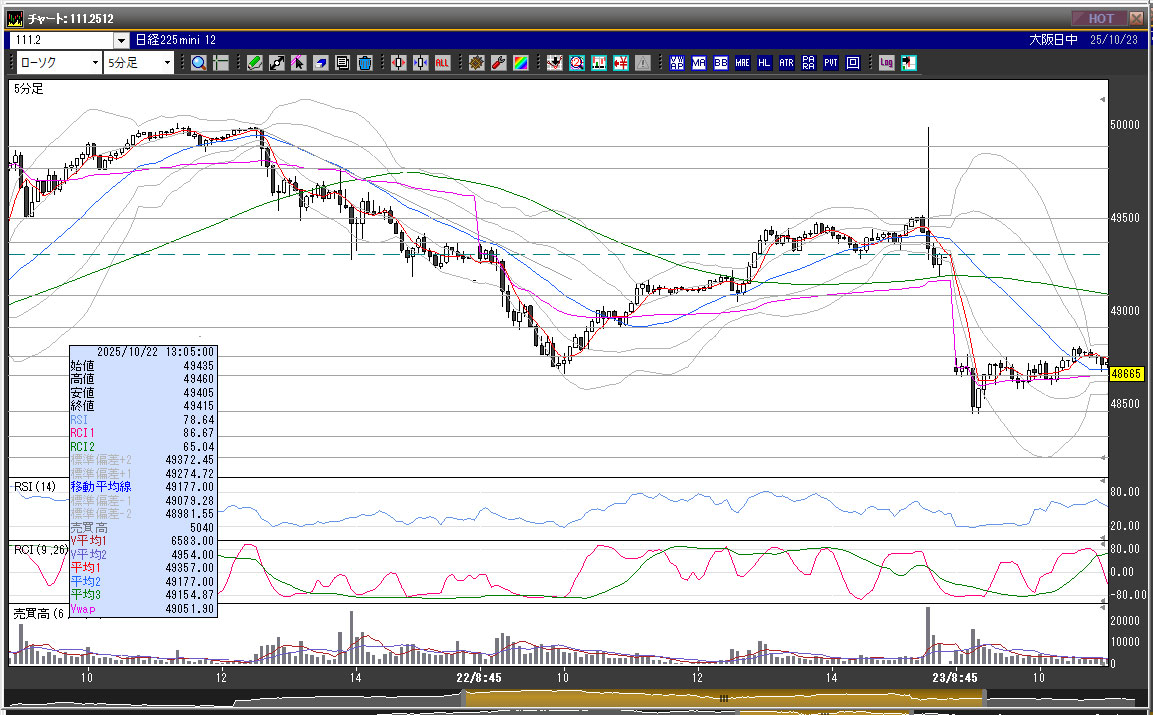The image size is (1153, 715).
Task: Toggle the MA moving average indicator
Action: [x=698, y=63]
